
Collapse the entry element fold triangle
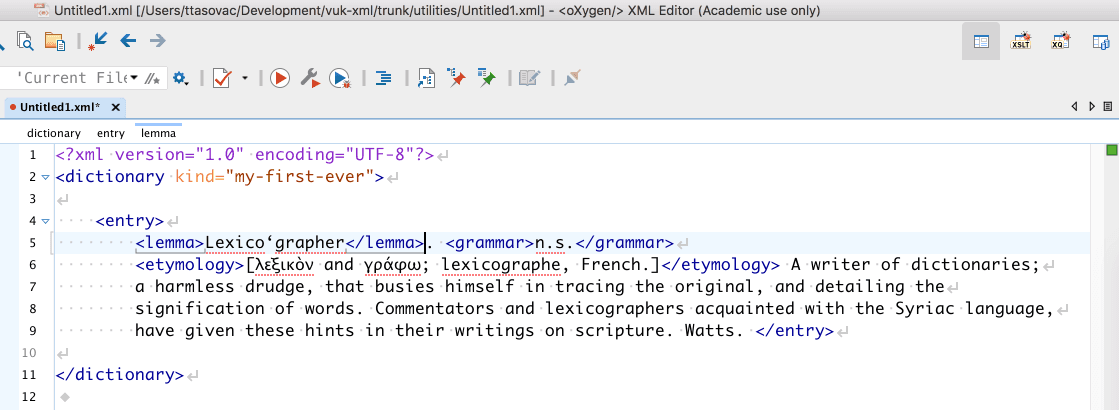coord(46,221)
